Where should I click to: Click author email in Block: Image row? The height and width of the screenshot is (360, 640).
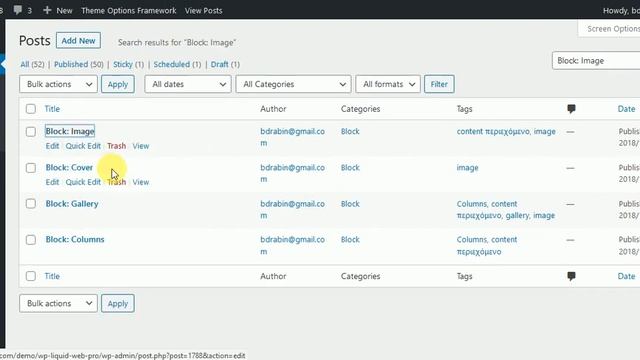point(292,137)
